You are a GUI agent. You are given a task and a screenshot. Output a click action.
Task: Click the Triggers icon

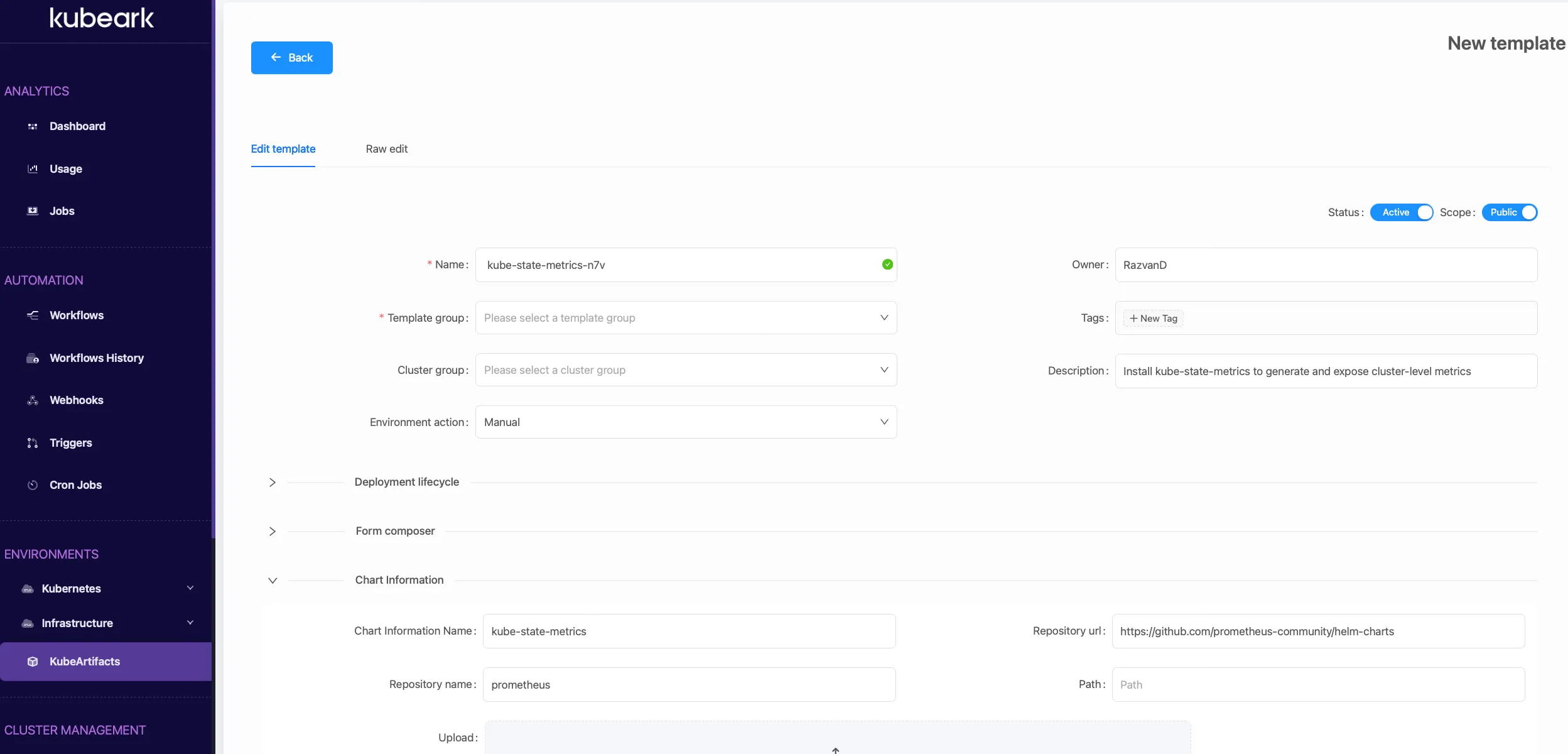(33, 443)
